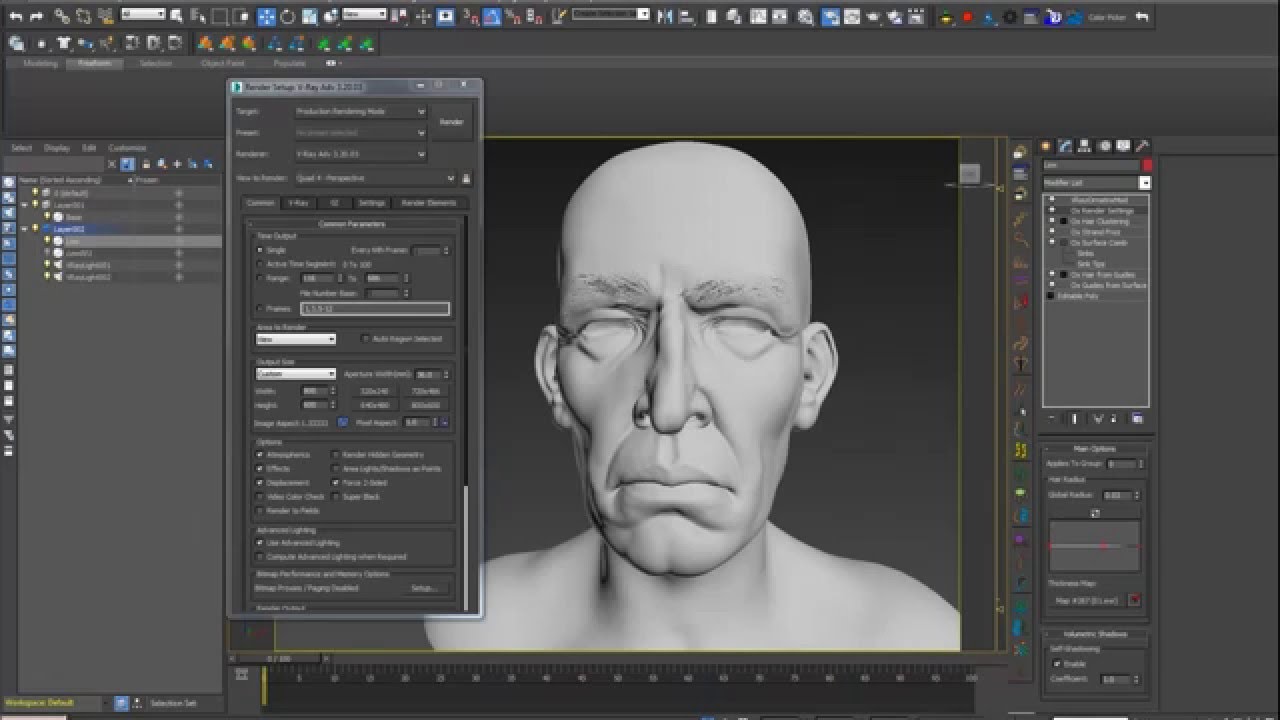
Task: Toggle the Displacement checkbox
Action: click(260, 483)
